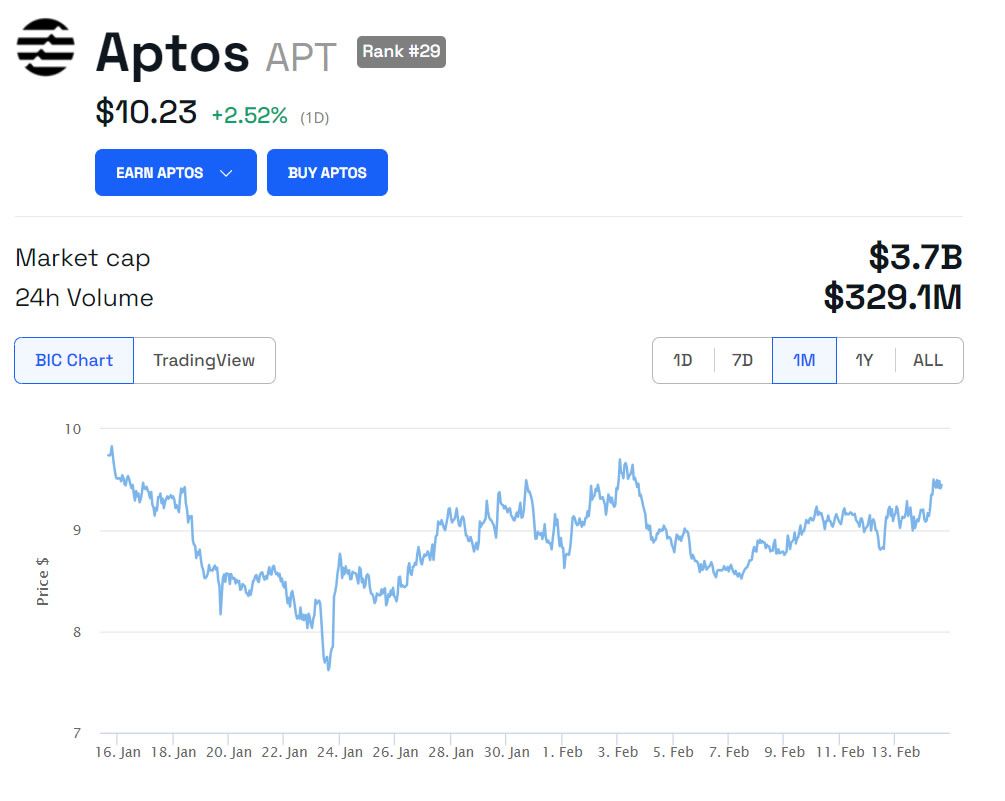The height and width of the screenshot is (801, 1005).
Task: Click the APT ticker symbol text
Action: tap(301, 57)
